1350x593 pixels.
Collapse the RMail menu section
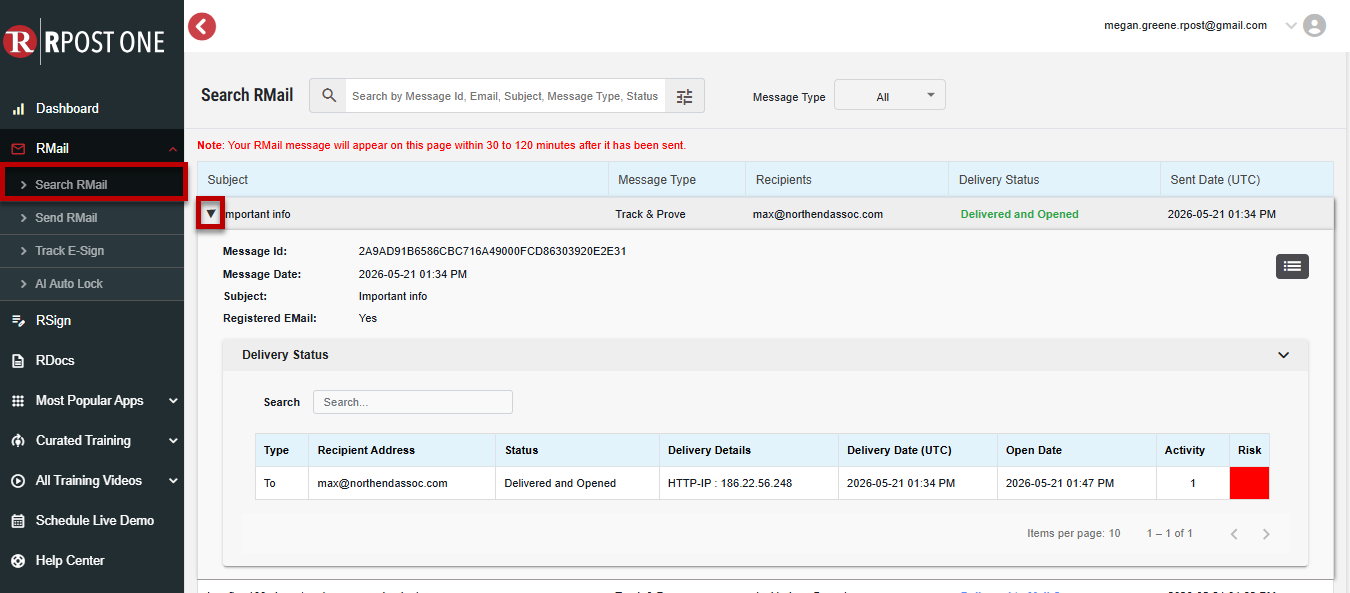pos(172,149)
